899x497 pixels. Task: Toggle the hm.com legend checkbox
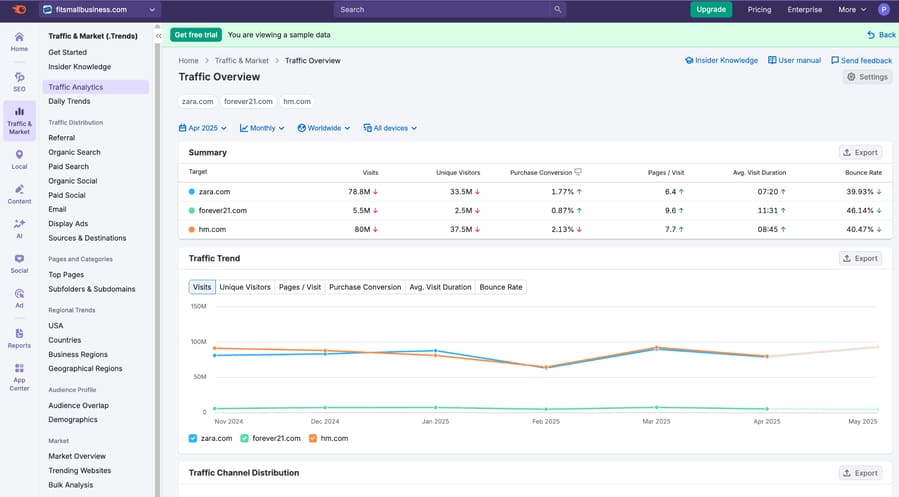coord(312,438)
